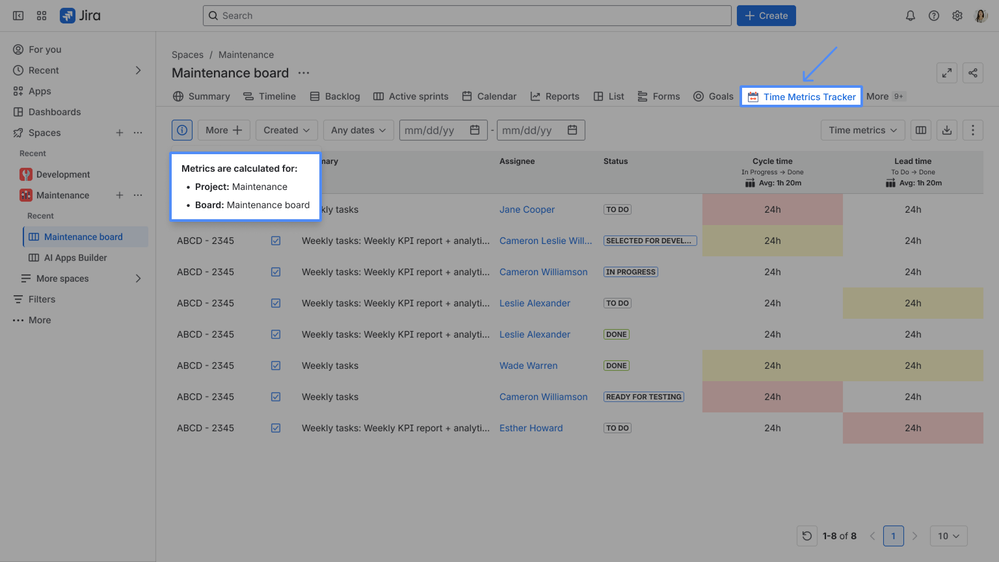Toggle checkbox in the Cameron Leslie Will... row

point(275,241)
